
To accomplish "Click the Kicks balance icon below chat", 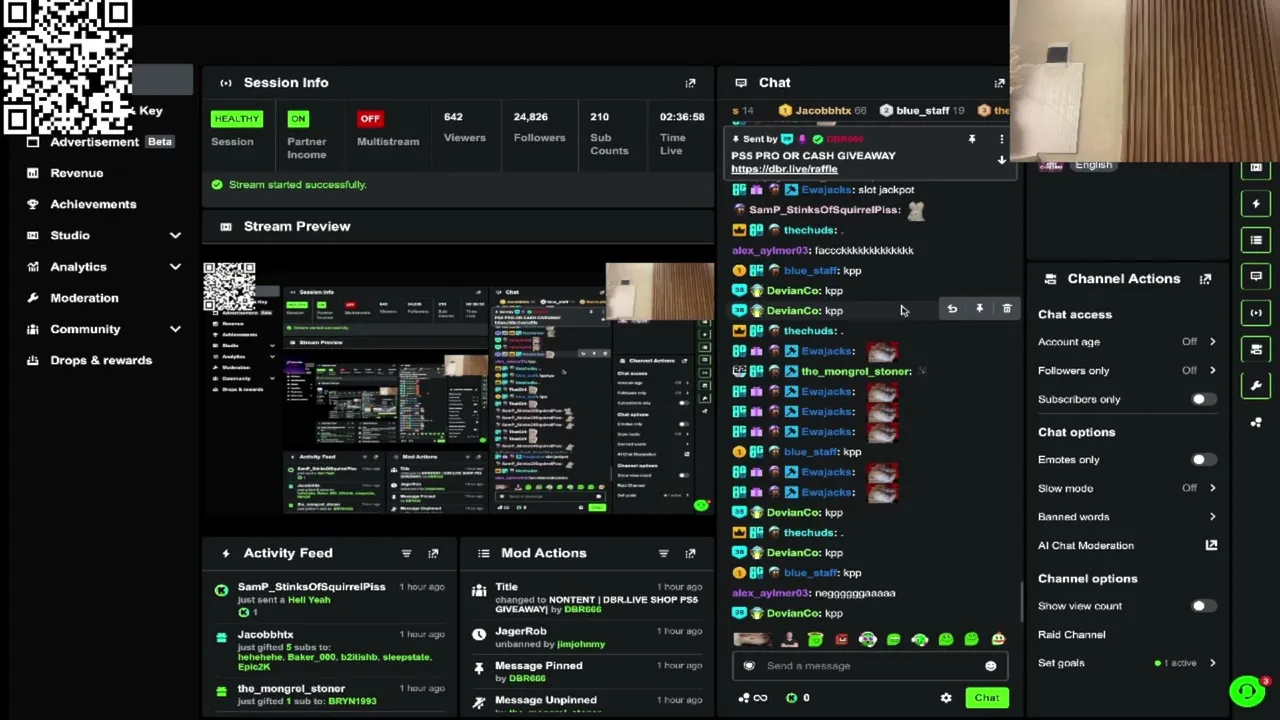I will coord(792,698).
